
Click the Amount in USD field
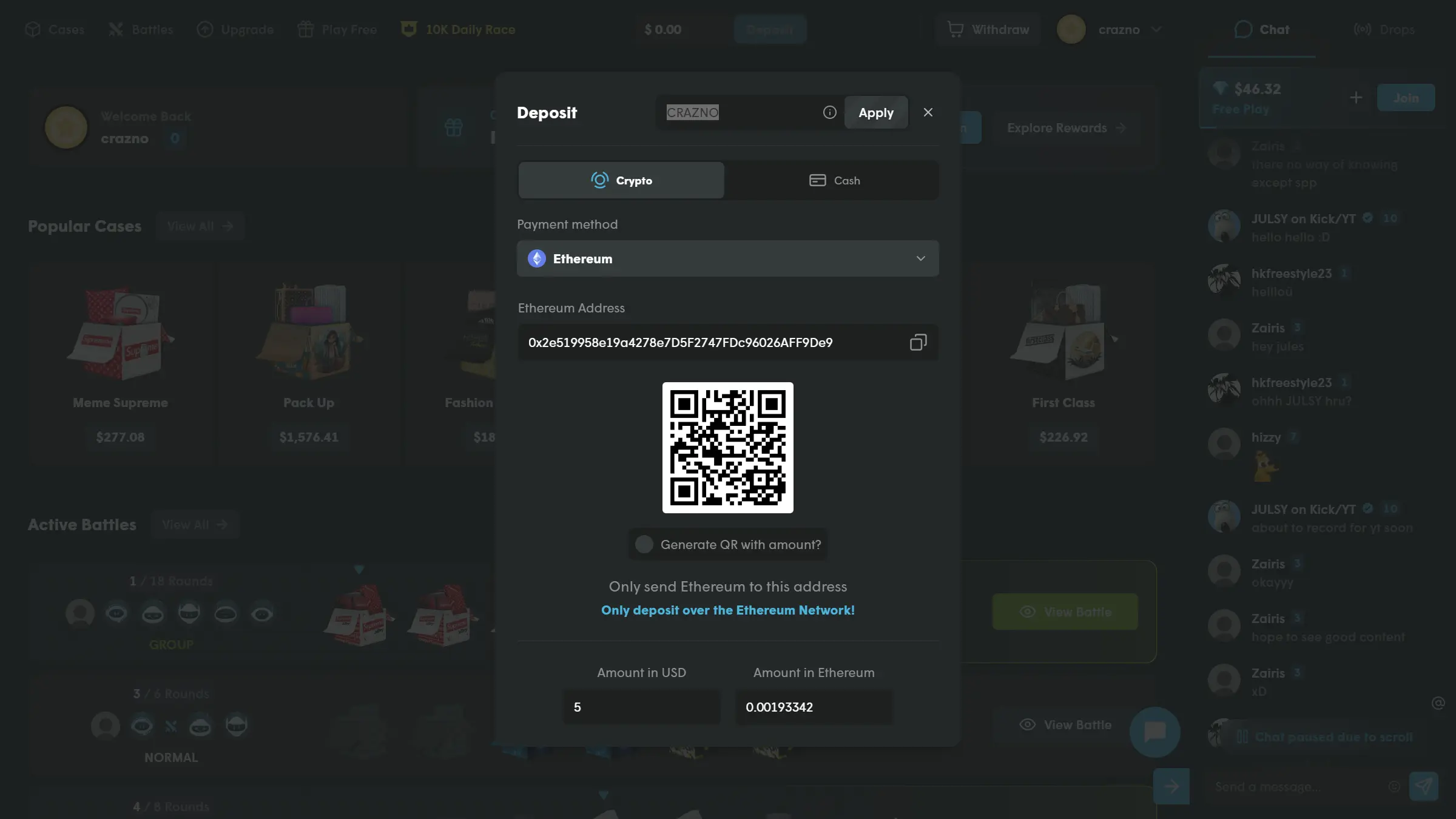click(641, 707)
